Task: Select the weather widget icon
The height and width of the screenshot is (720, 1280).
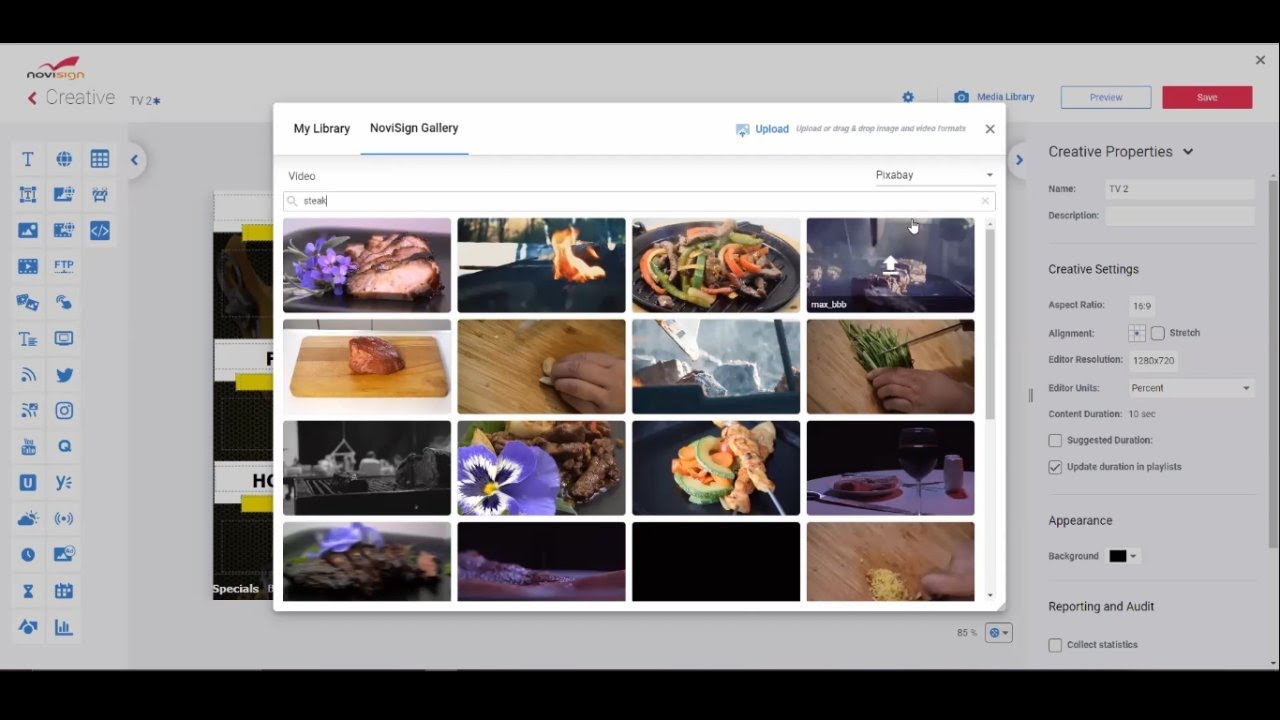Action: [x=28, y=518]
